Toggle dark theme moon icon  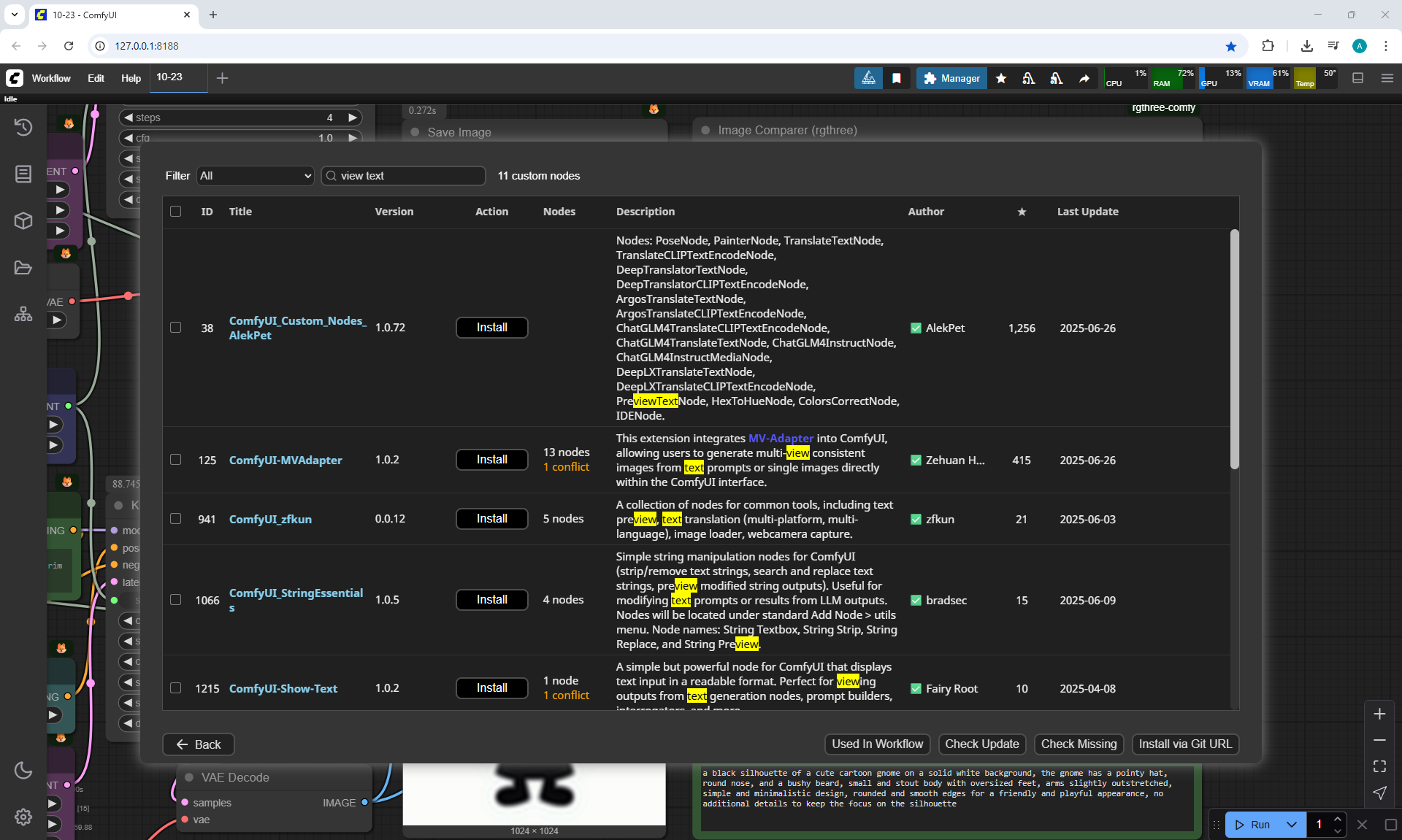point(23,770)
